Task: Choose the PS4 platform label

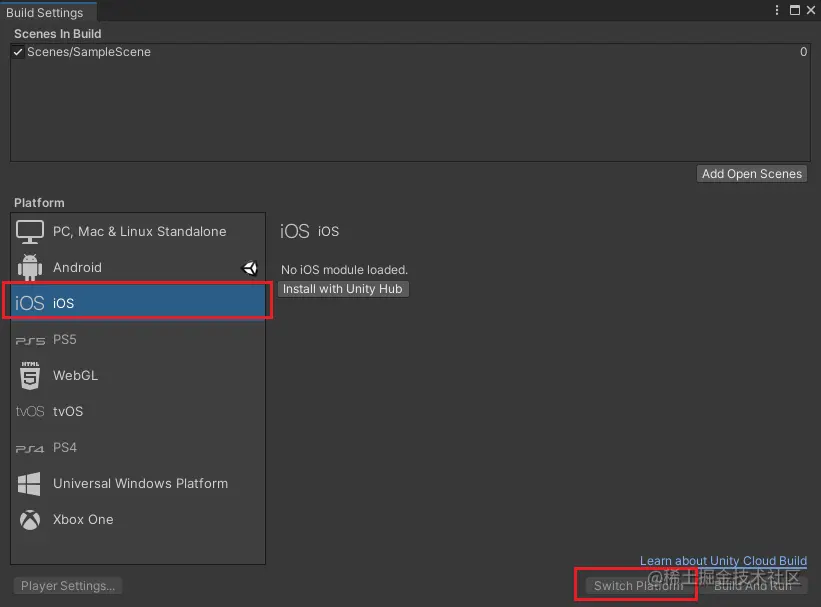Action: coord(65,447)
